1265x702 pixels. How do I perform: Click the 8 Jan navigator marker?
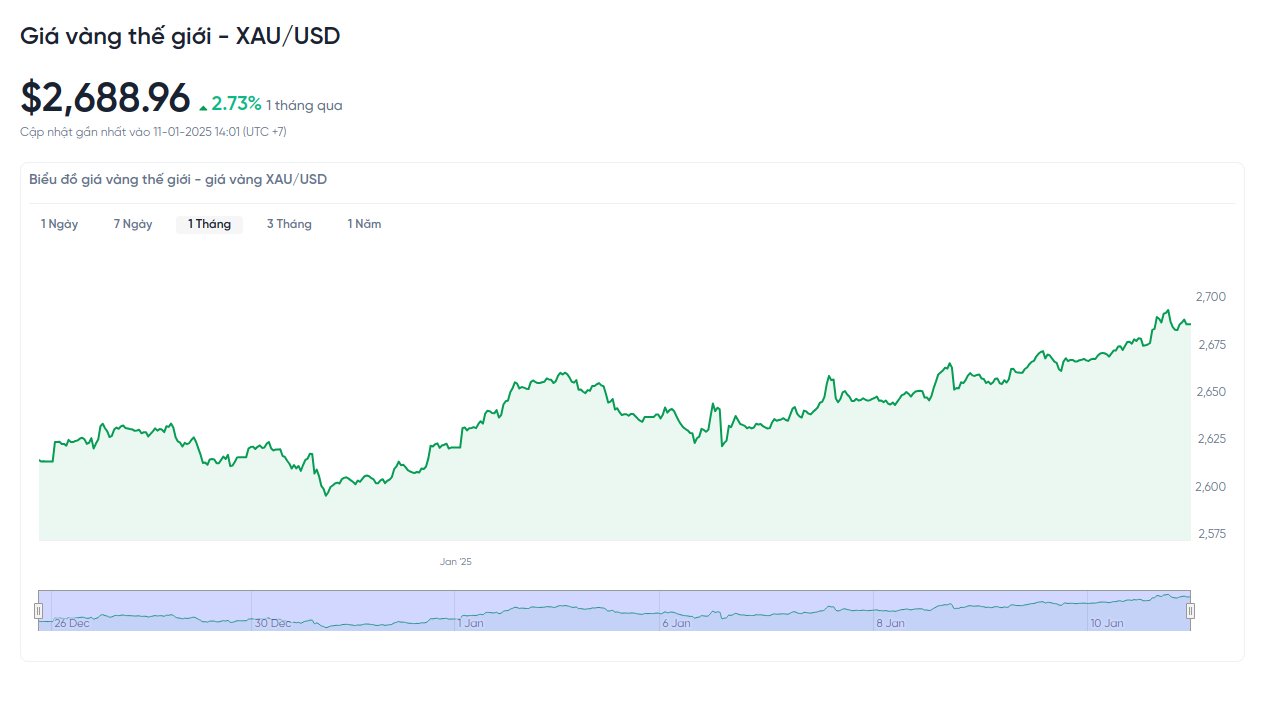coord(890,623)
